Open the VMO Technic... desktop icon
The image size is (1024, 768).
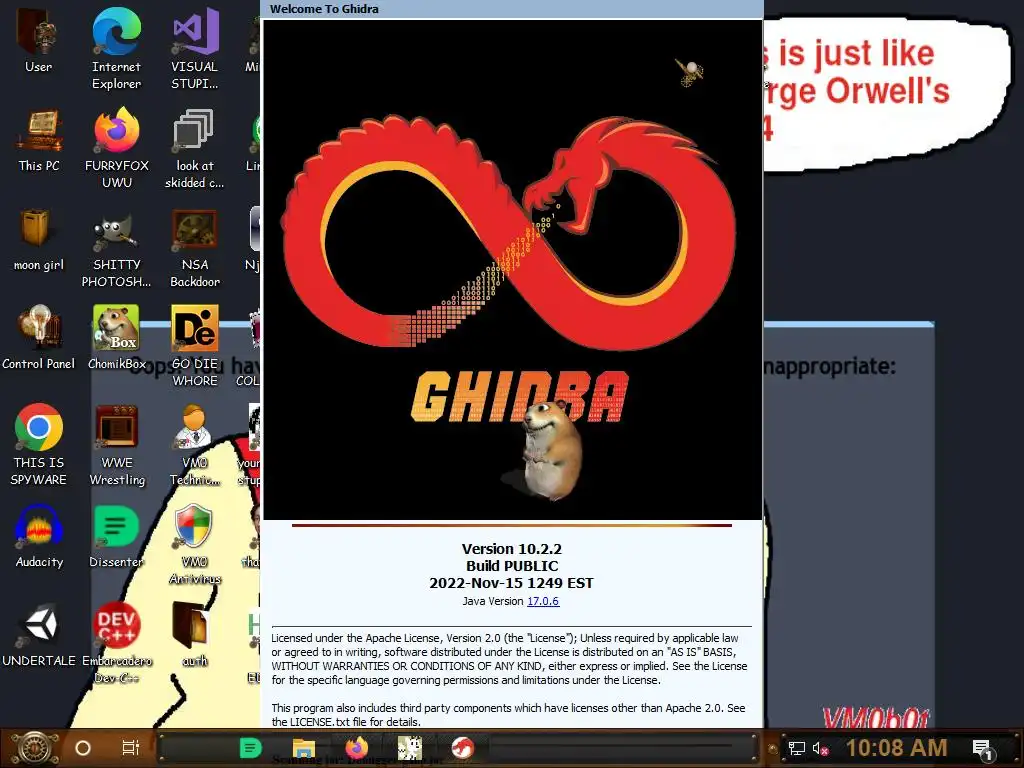pos(195,445)
